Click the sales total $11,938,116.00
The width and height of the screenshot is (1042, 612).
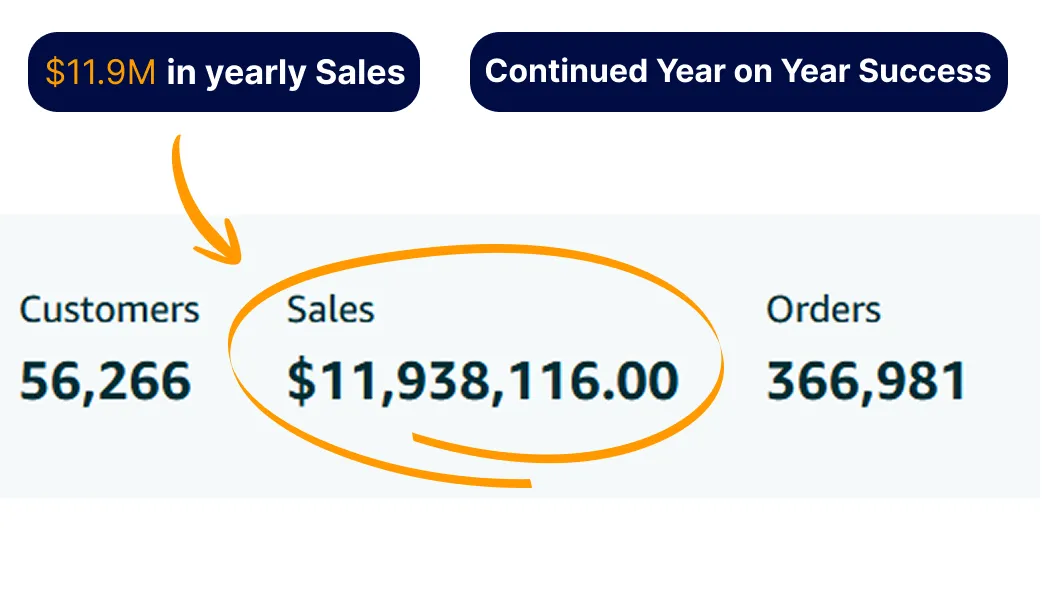pyautogui.click(x=482, y=381)
